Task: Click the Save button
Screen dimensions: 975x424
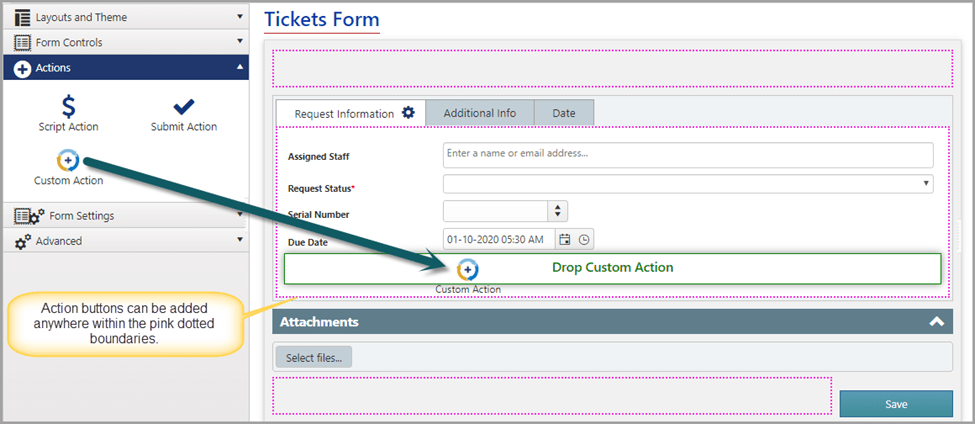Action: 896,404
